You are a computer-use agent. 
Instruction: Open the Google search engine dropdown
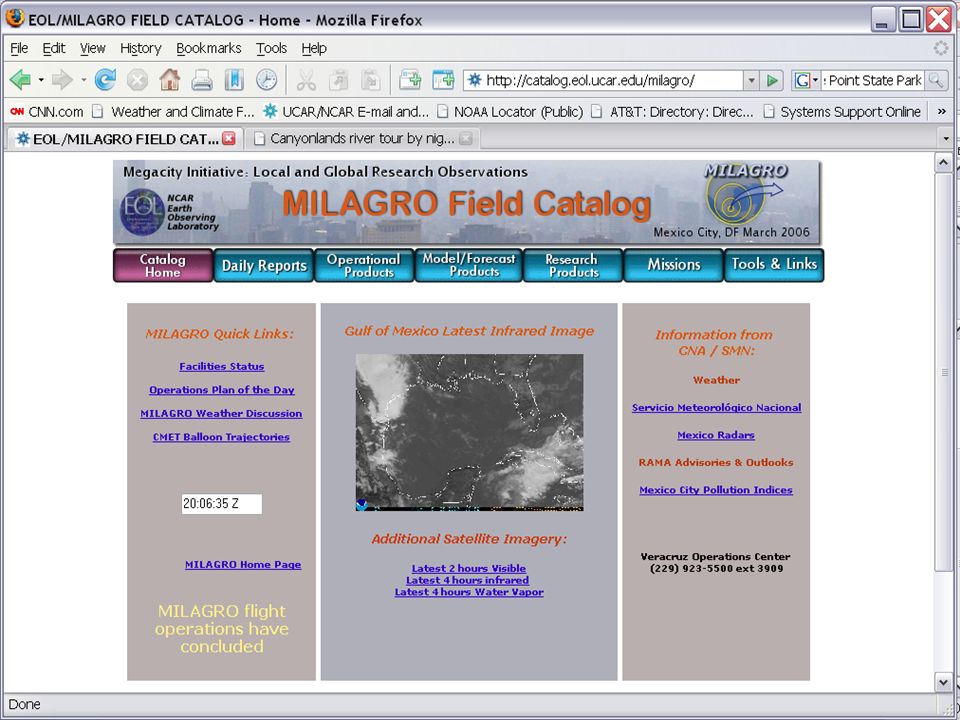click(806, 80)
